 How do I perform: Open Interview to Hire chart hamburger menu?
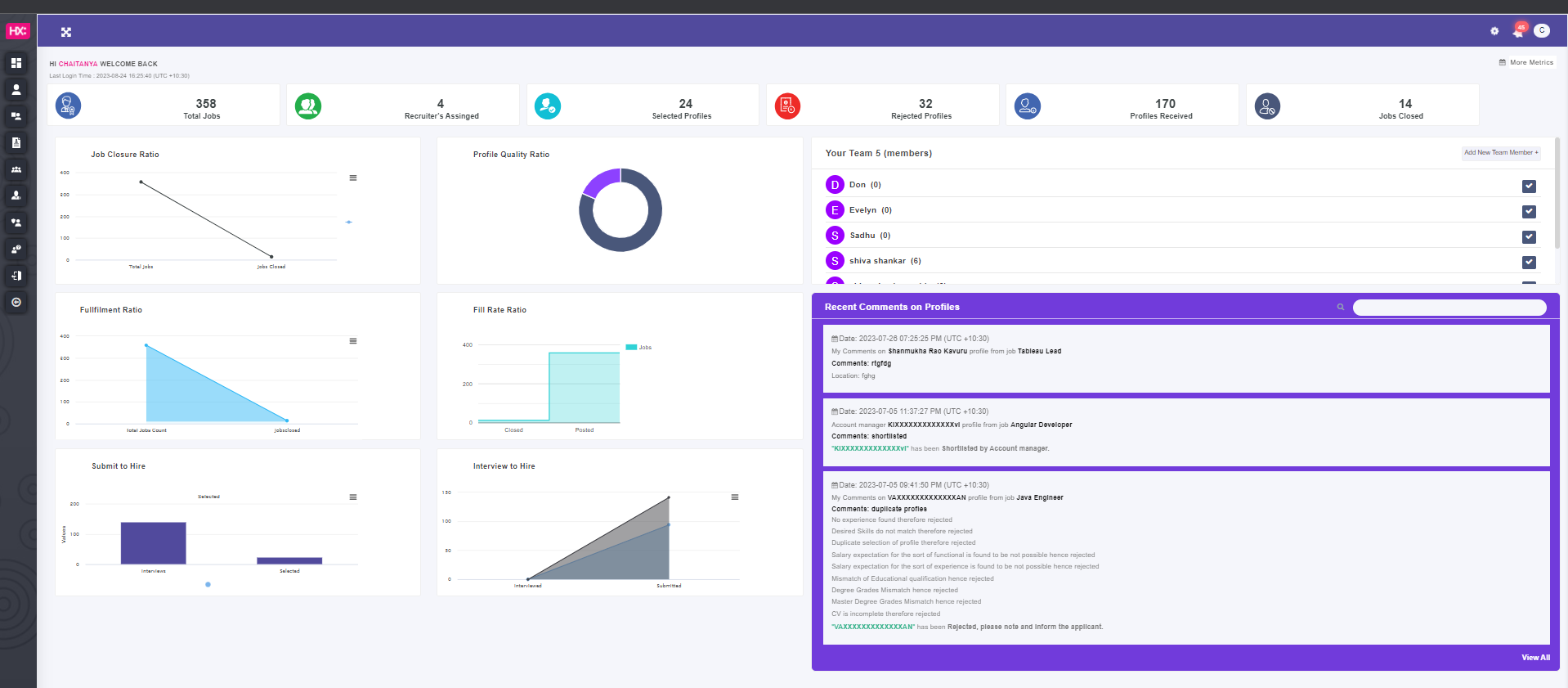735,497
